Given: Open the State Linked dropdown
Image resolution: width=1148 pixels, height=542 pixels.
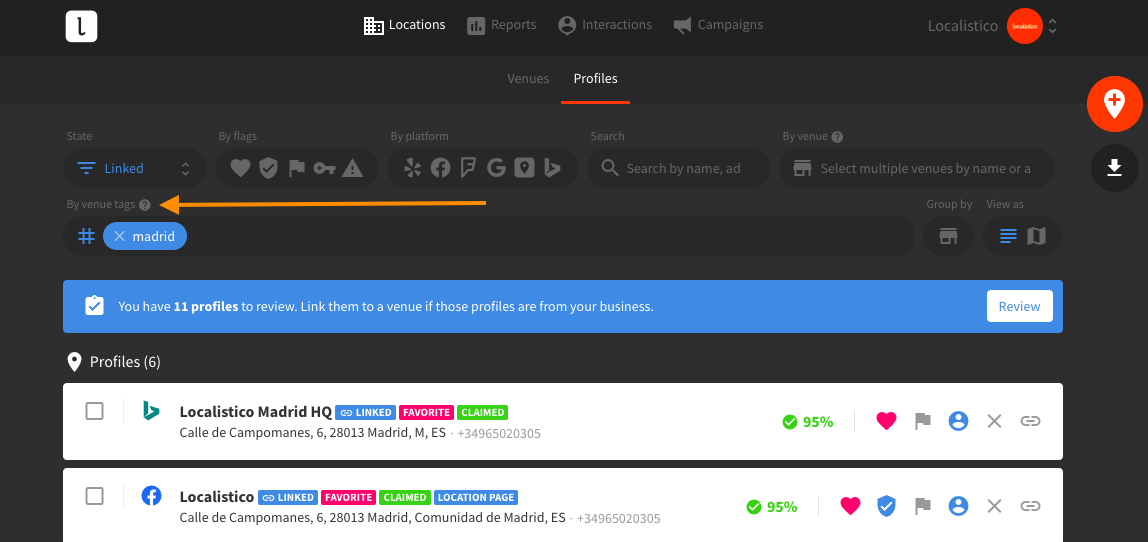Looking at the screenshot, I should pos(135,168).
